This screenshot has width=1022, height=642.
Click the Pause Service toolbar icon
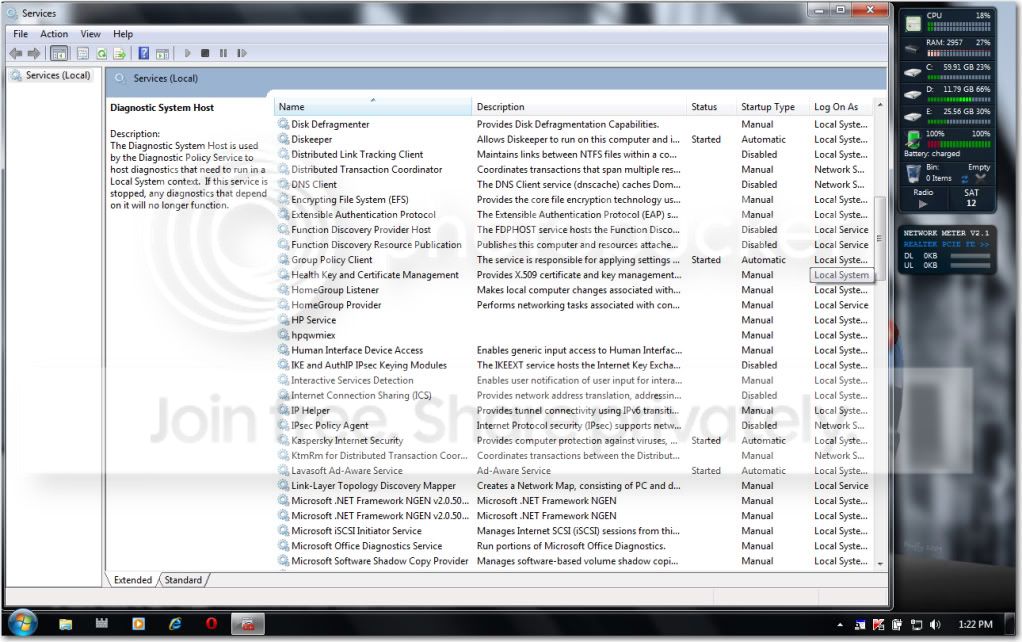[224, 53]
